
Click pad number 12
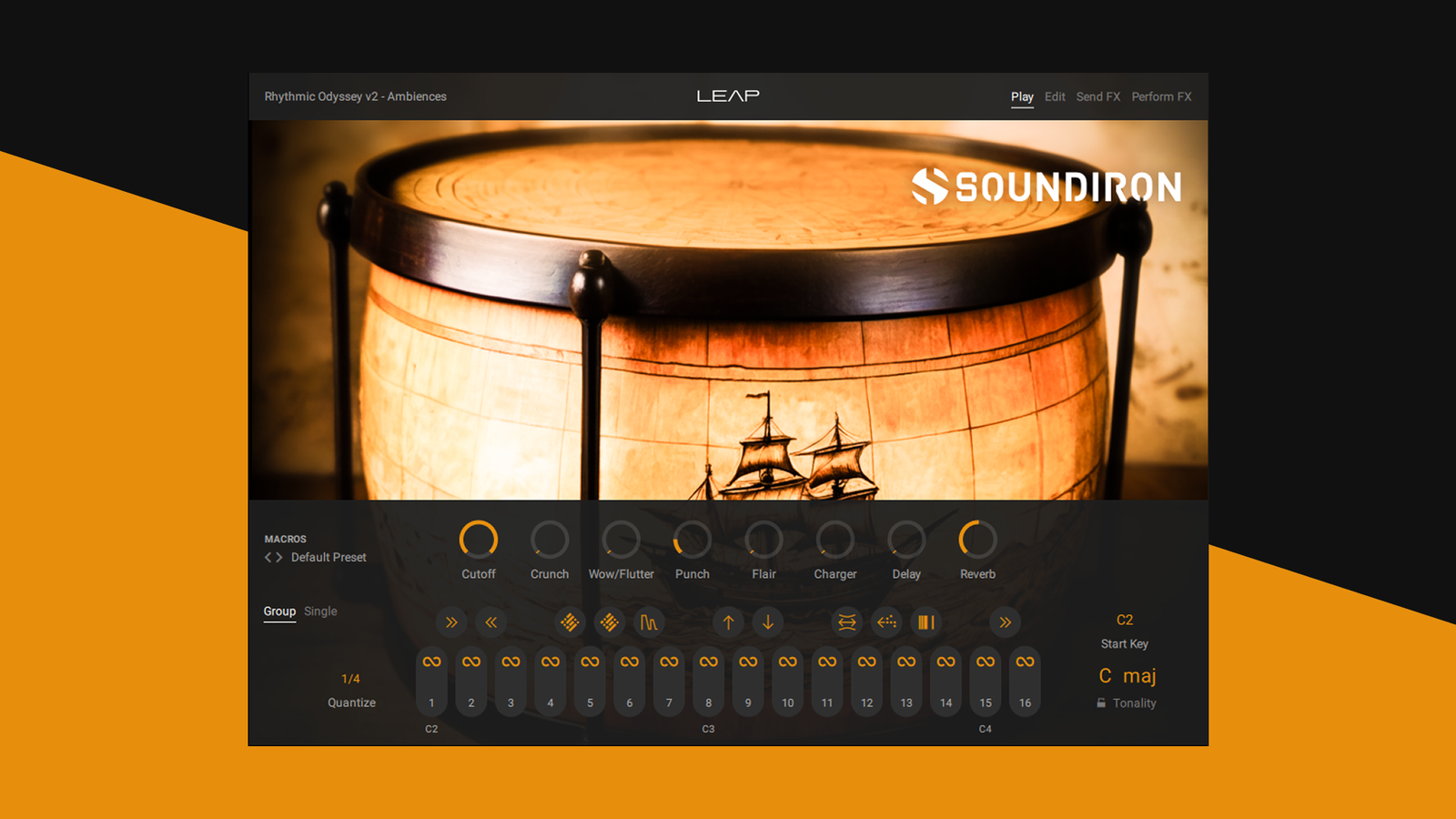click(867, 682)
